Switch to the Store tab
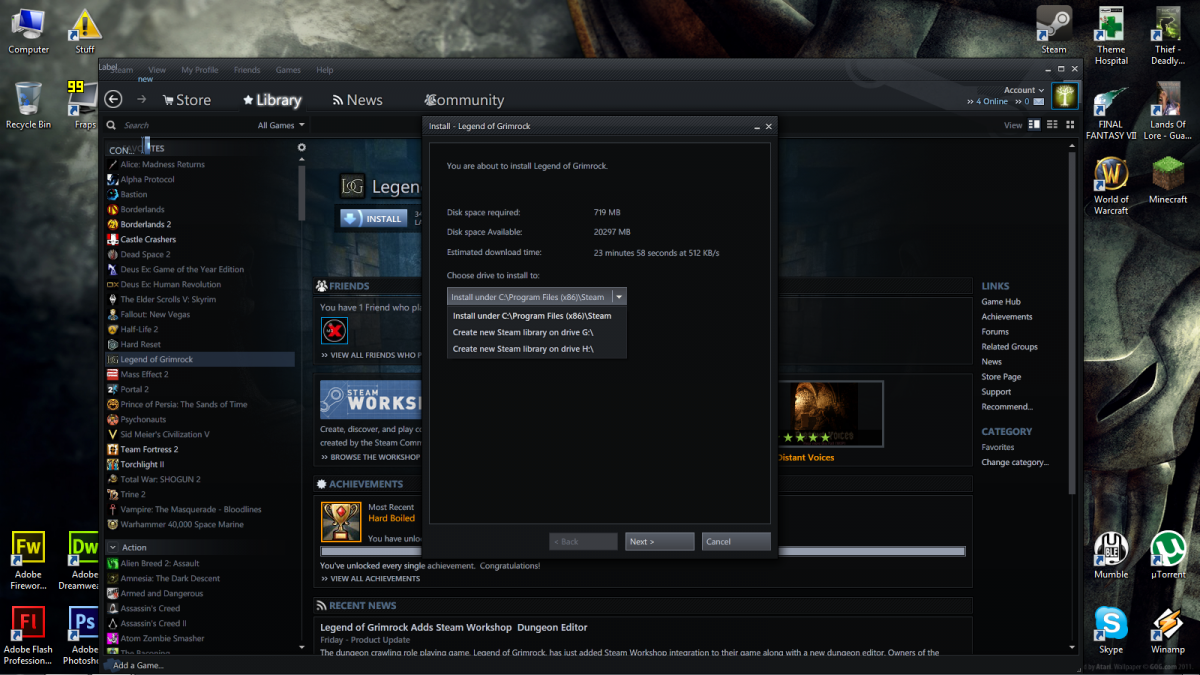Image resolution: width=1200 pixels, height=675 pixels. (187, 100)
